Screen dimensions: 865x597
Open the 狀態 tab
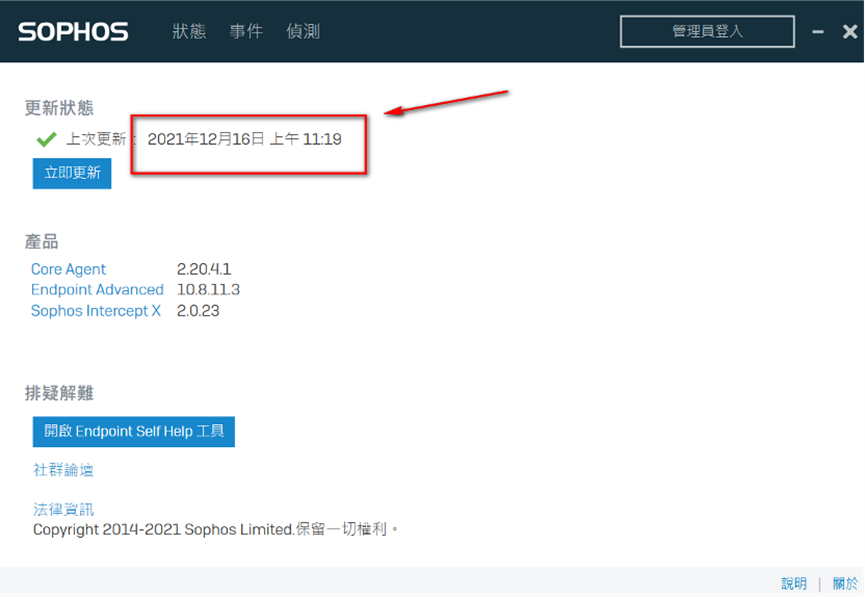point(189,31)
